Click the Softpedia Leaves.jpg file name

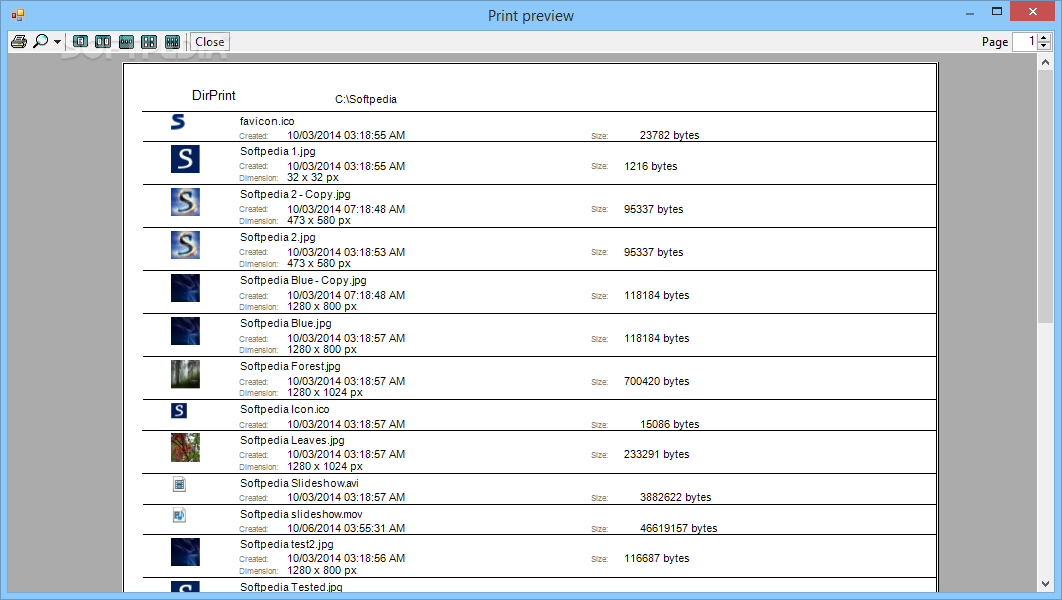[292, 440]
